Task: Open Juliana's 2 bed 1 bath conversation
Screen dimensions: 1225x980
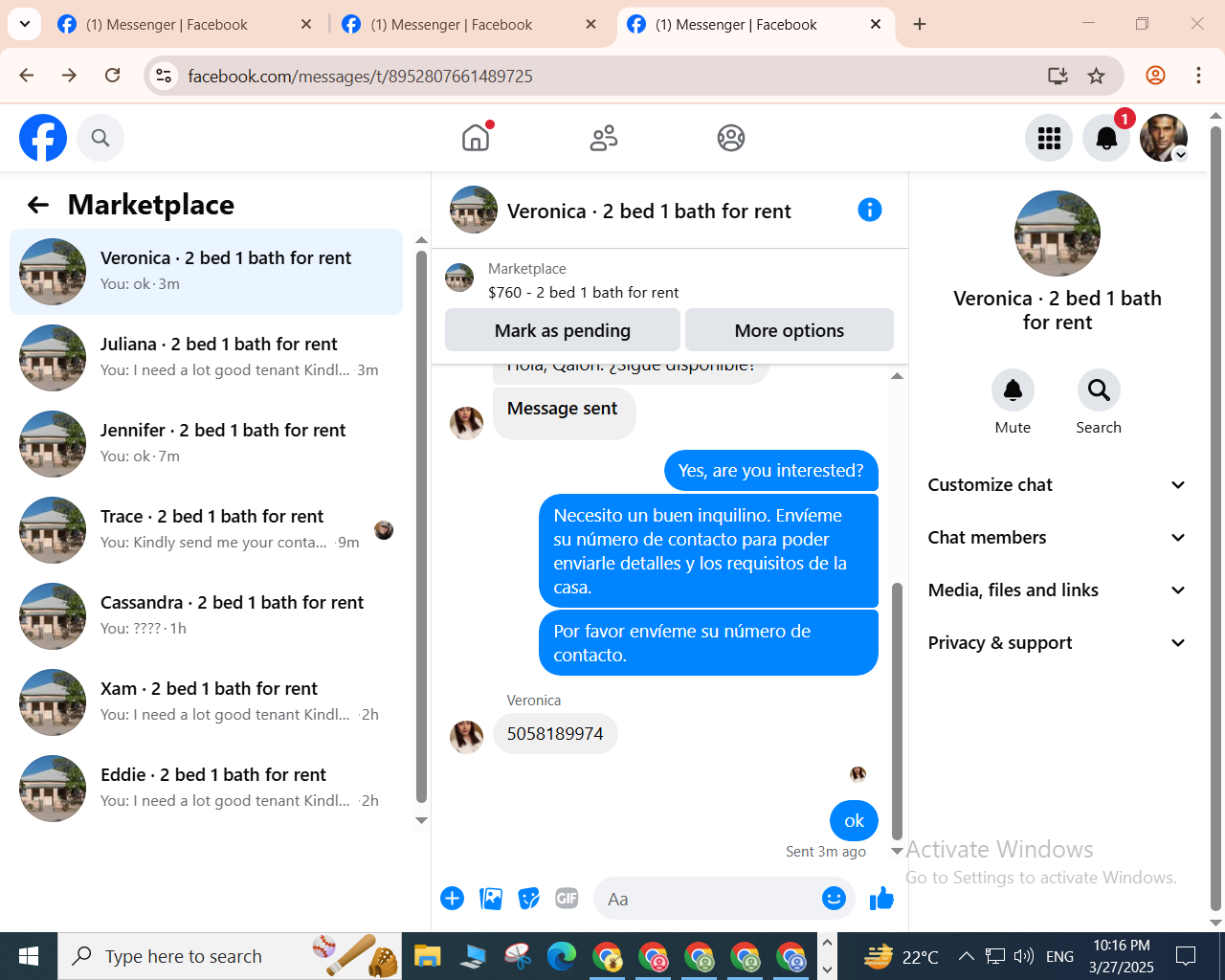Action: 206,357
